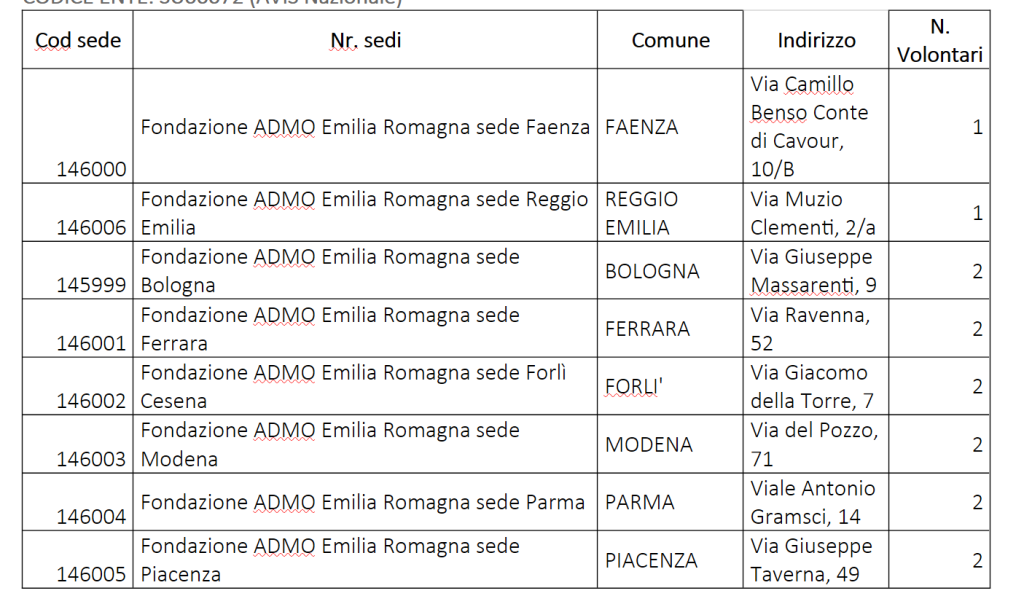
Task: Click the "Cod sede" column header
Action: coord(78,41)
